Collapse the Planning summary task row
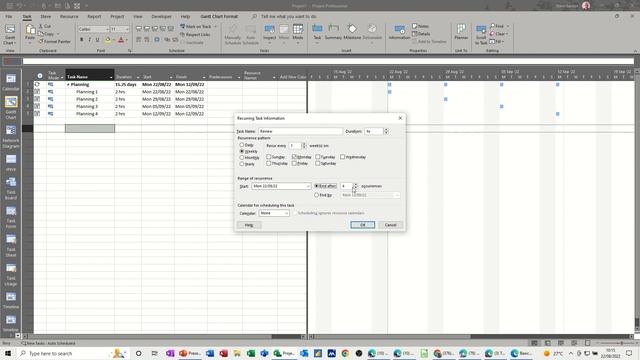640x360 pixels. tap(68, 84)
